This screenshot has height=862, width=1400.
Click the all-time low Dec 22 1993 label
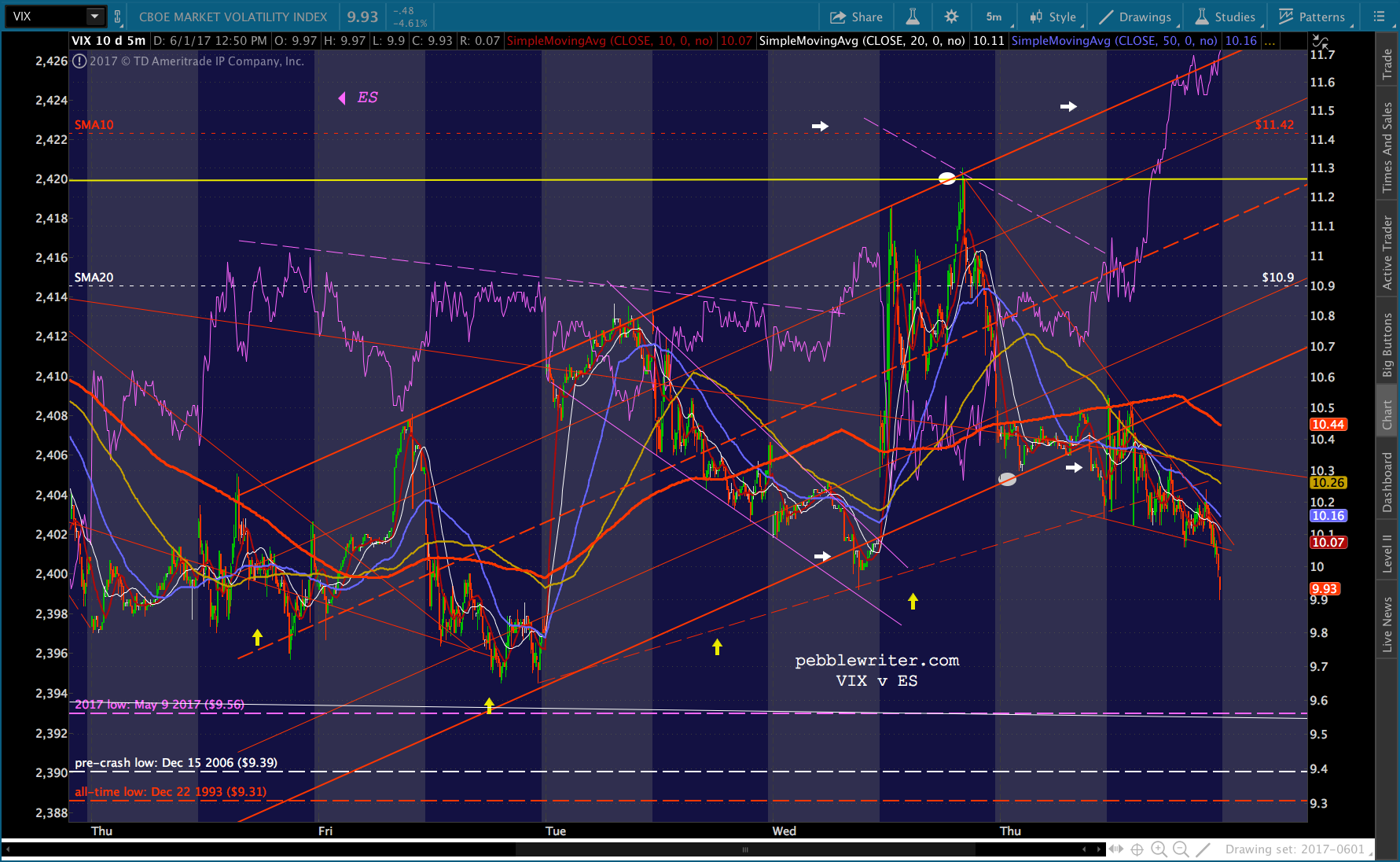[171, 792]
